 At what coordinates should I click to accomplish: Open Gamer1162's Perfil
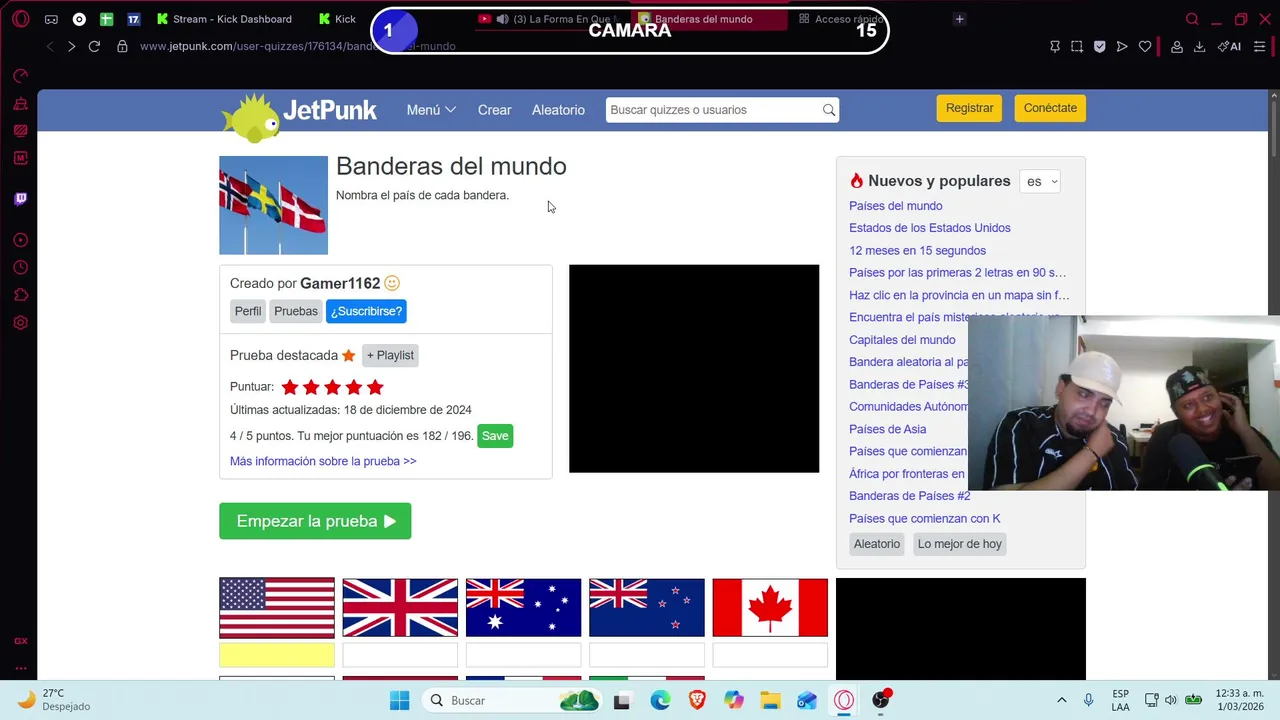pyautogui.click(x=248, y=311)
